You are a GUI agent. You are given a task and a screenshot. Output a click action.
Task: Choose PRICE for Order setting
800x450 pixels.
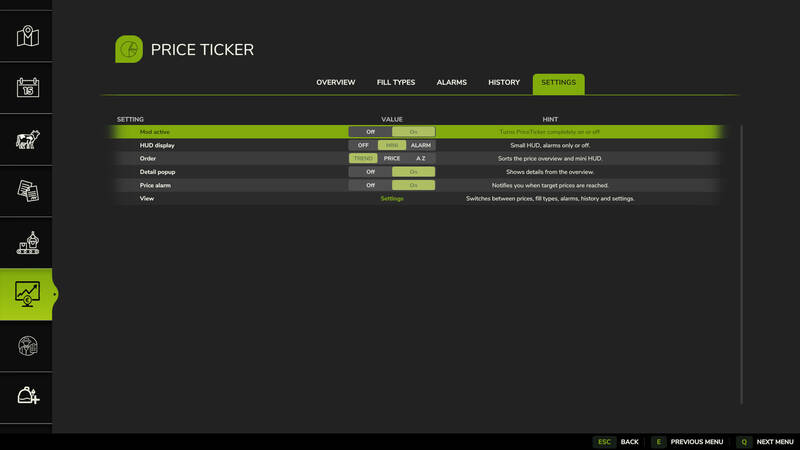(x=392, y=159)
